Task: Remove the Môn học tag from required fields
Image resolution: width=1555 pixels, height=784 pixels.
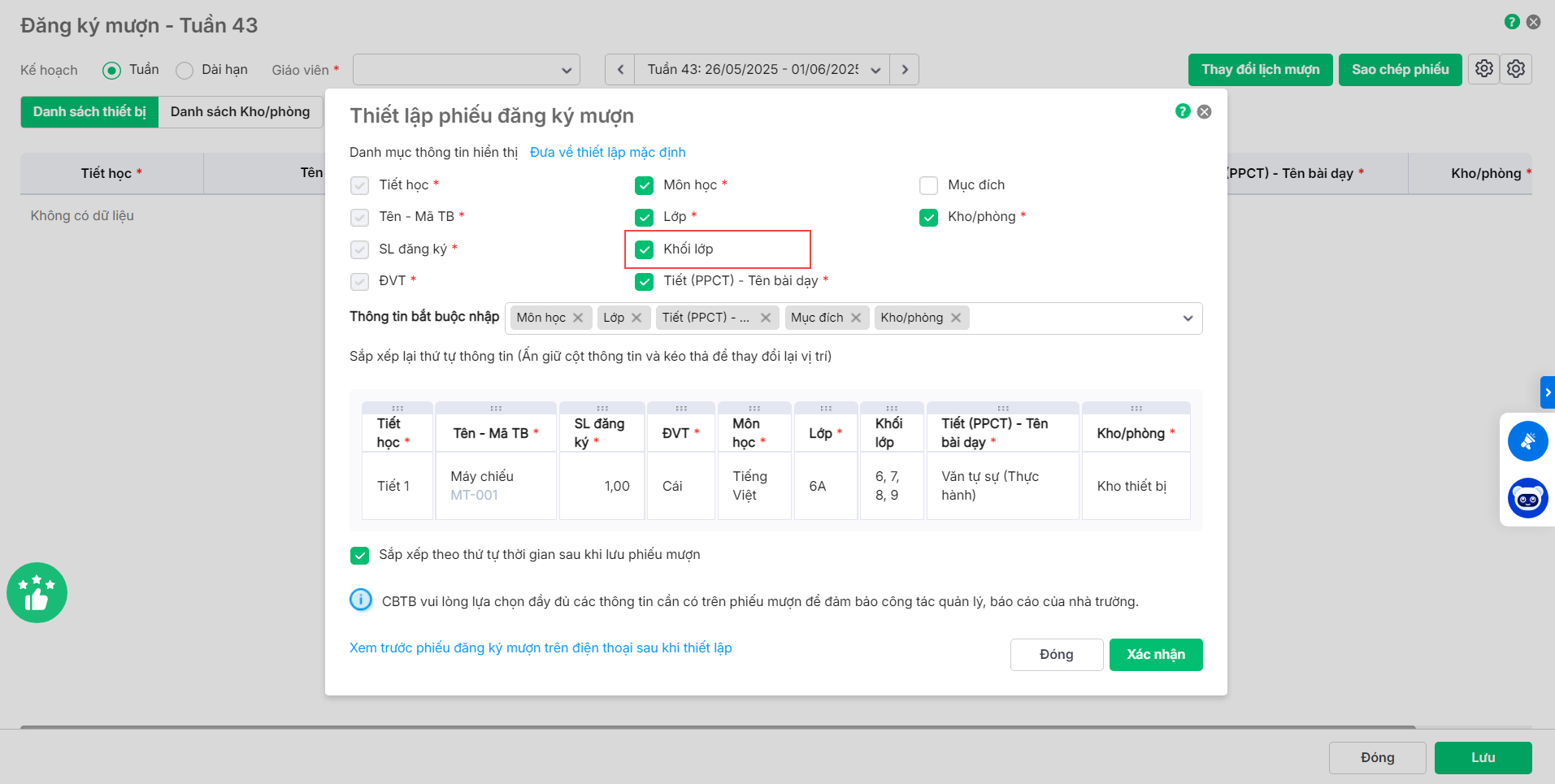Action: coord(578,318)
